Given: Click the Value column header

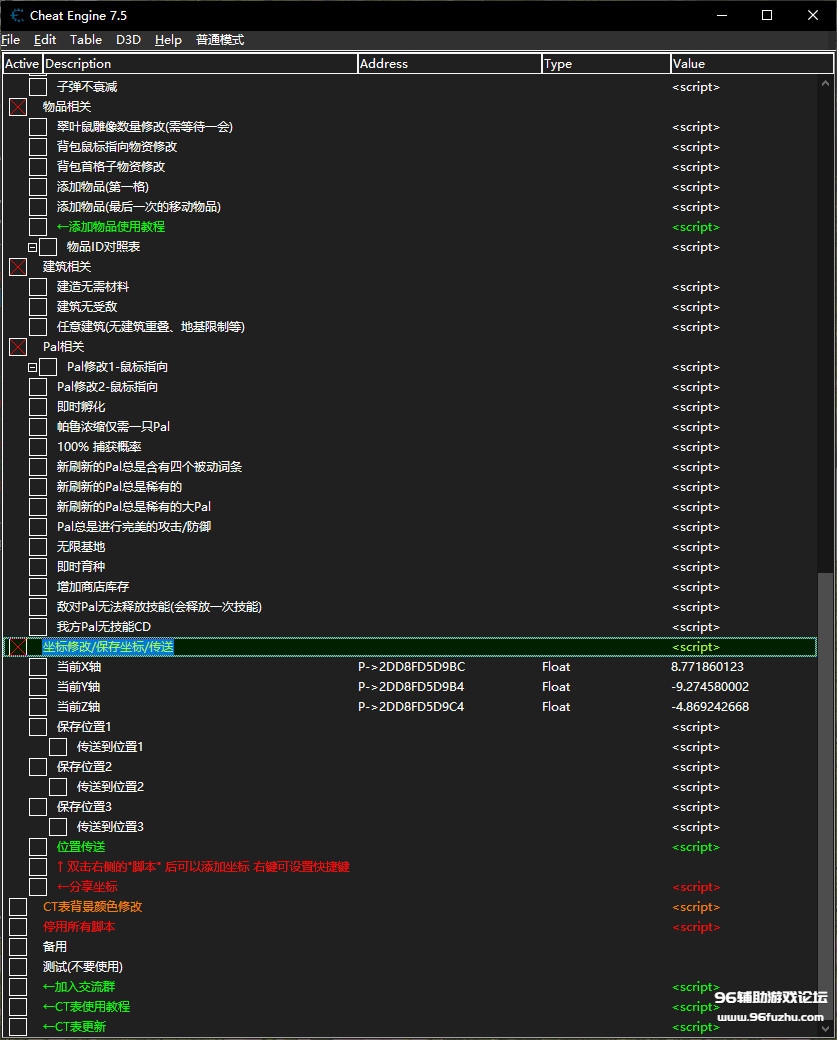Looking at the screenshot, I should click(745, 64).
